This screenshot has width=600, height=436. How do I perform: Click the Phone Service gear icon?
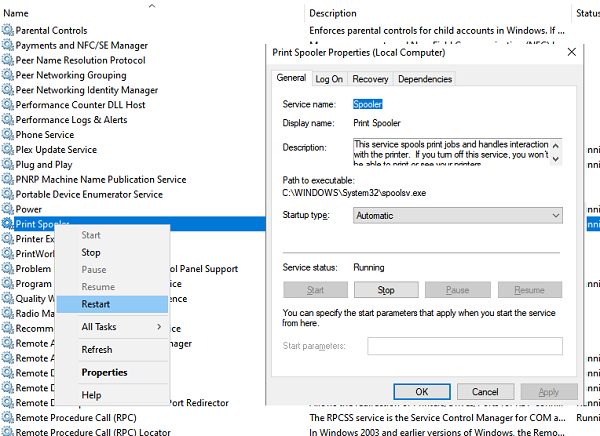(x=7, y=134)
